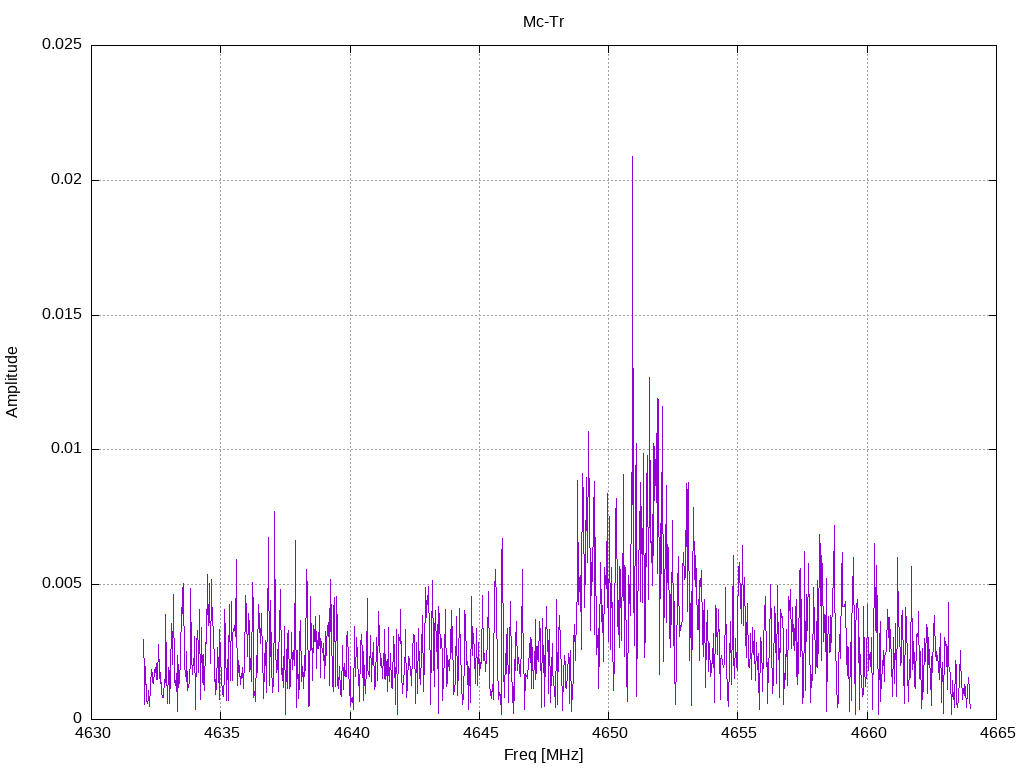Screen dimensions: 1024x768
Task: Click the 0.015 y-axis tick label
Action: click(60, 315)
